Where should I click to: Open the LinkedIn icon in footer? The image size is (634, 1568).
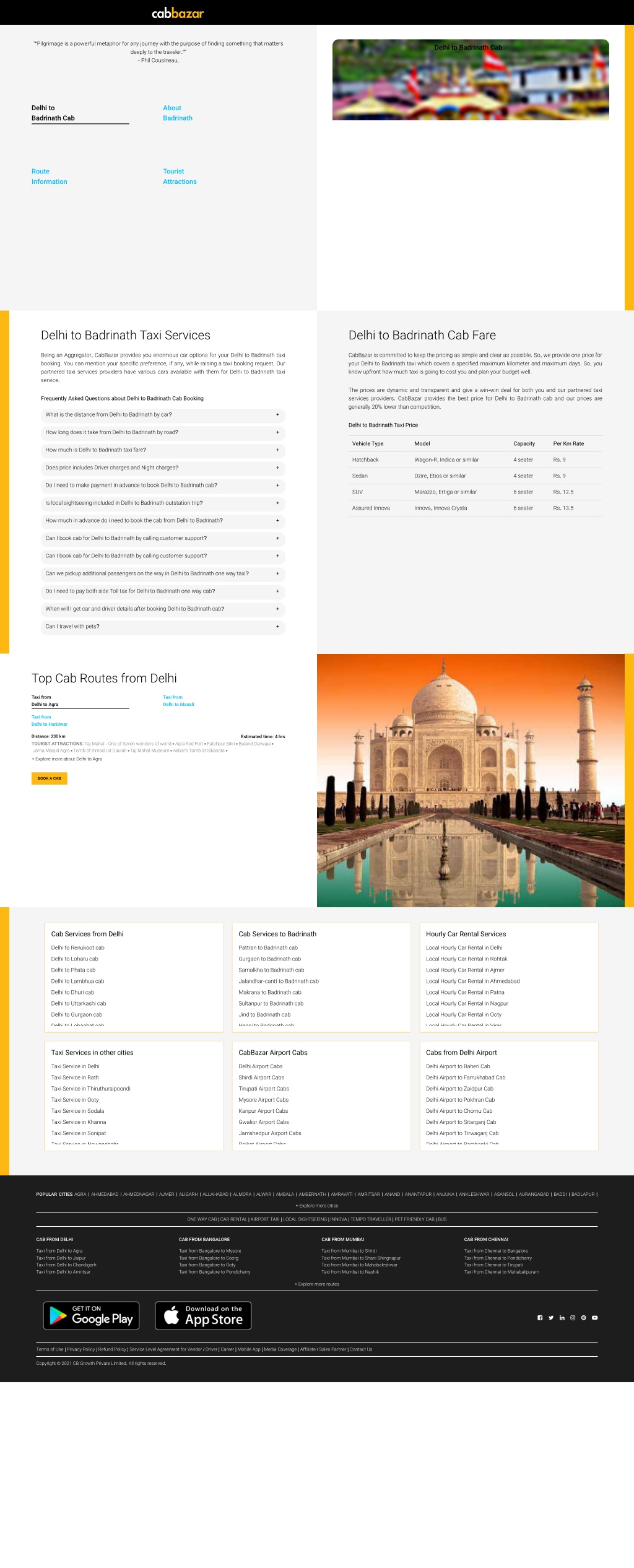pyautogui.click(x=562, y=1318)
